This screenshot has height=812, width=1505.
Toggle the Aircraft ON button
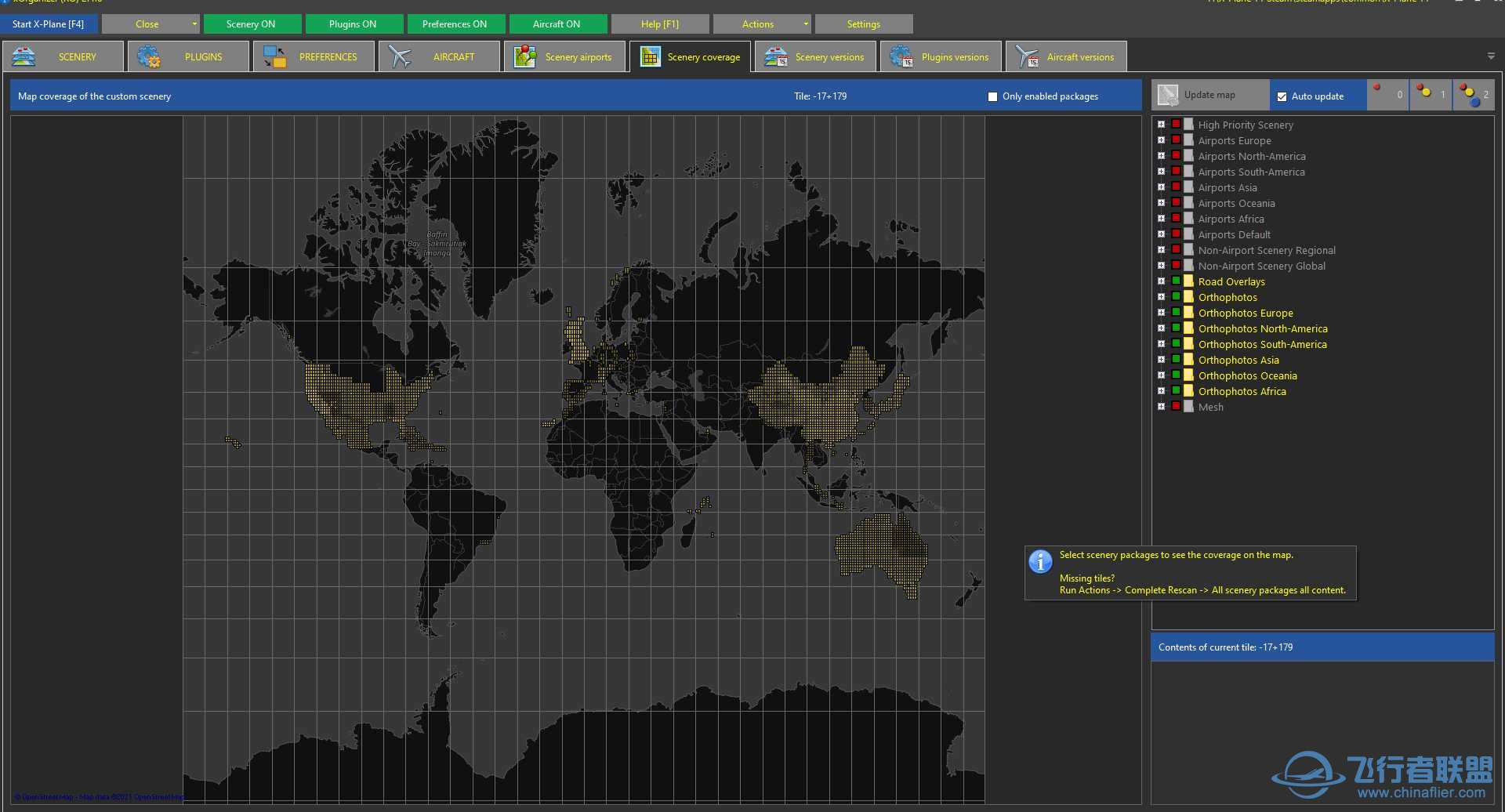tap(557, 24)
